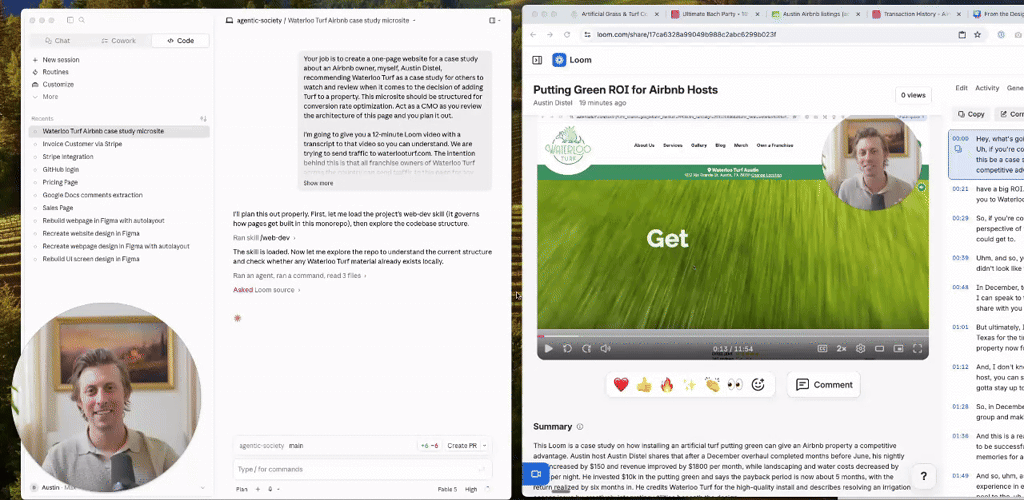Open the Invoice Customer via Stripe session
This screenshot has height=500, width=1024.
(118, 144)
